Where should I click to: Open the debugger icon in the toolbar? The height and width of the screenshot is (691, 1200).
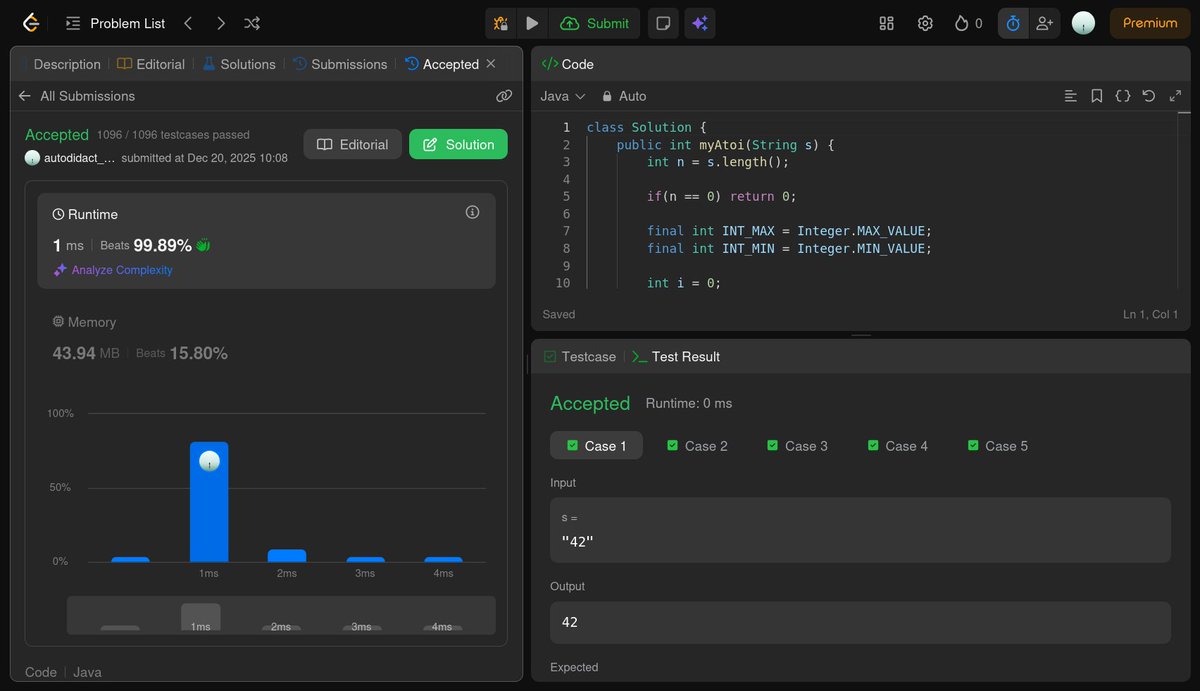(501, 23)
